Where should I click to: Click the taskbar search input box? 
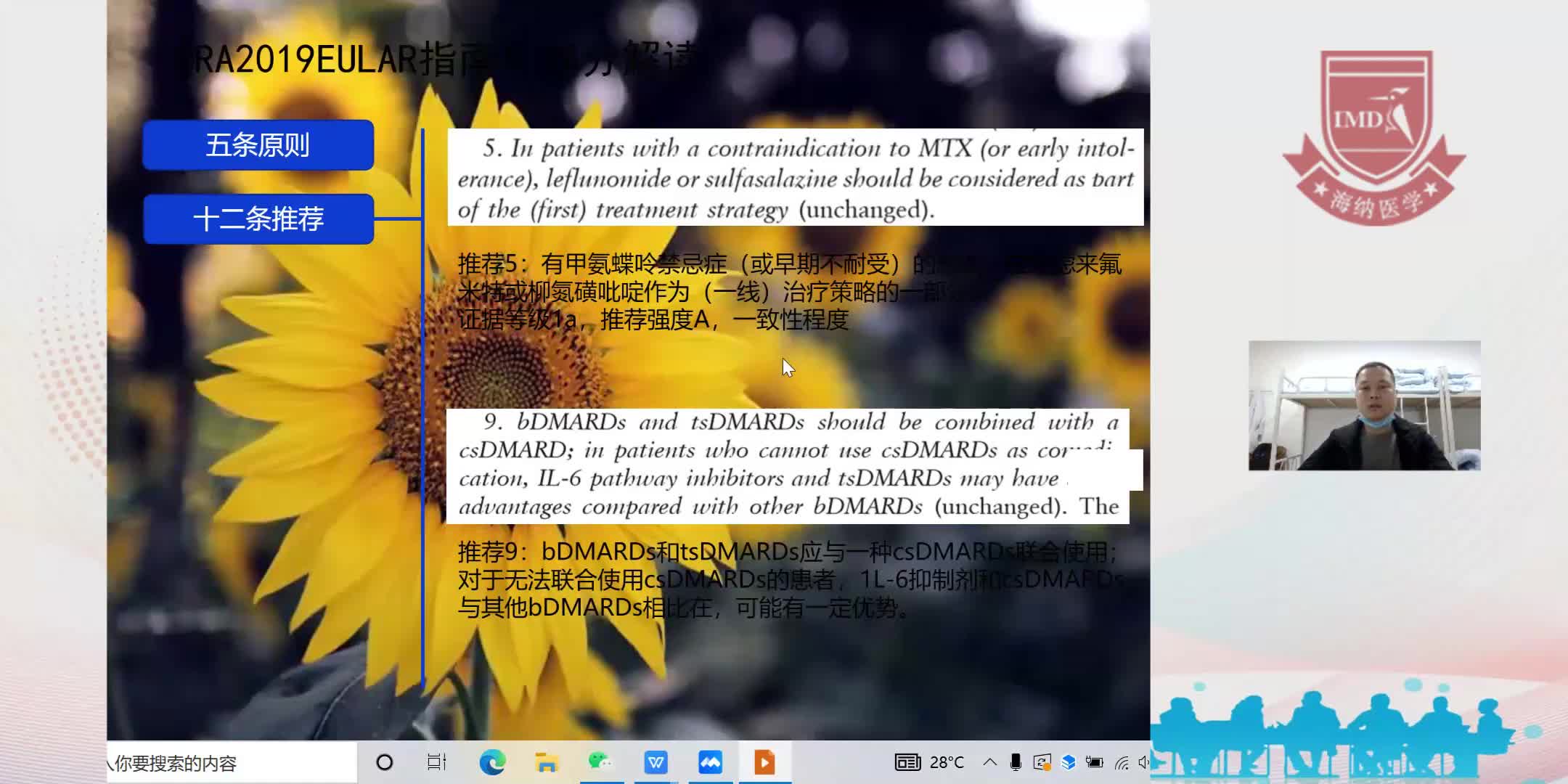pos(232,763)
